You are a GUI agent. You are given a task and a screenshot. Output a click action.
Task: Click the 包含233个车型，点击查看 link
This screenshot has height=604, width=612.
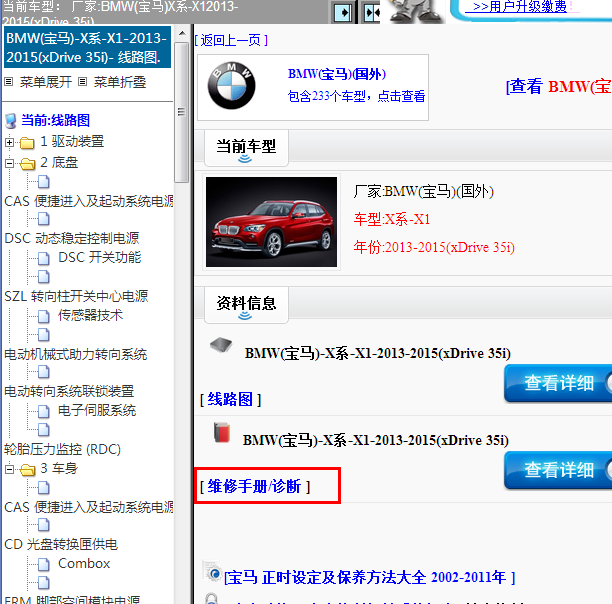[356, 96]
